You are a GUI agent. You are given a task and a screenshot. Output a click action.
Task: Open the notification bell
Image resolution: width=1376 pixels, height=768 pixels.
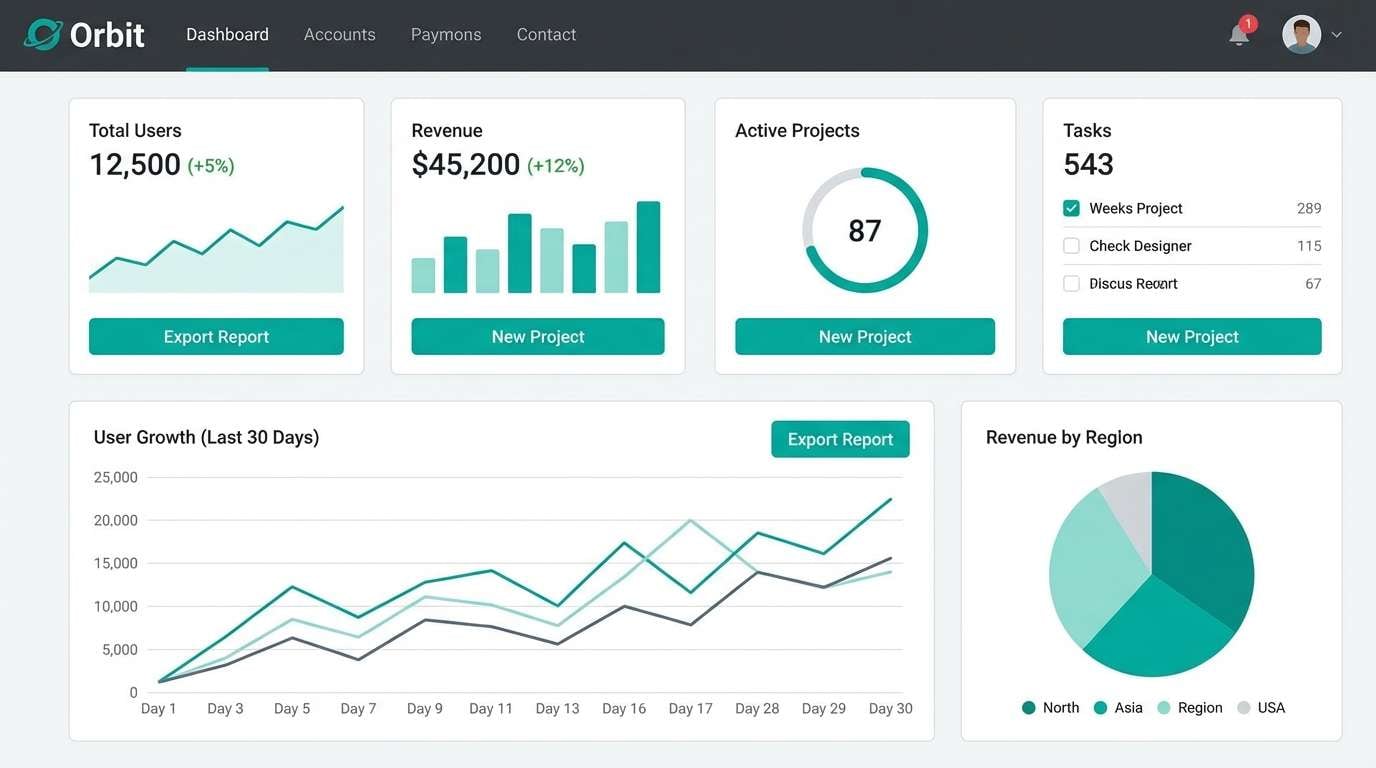[x=1237, y=37]
